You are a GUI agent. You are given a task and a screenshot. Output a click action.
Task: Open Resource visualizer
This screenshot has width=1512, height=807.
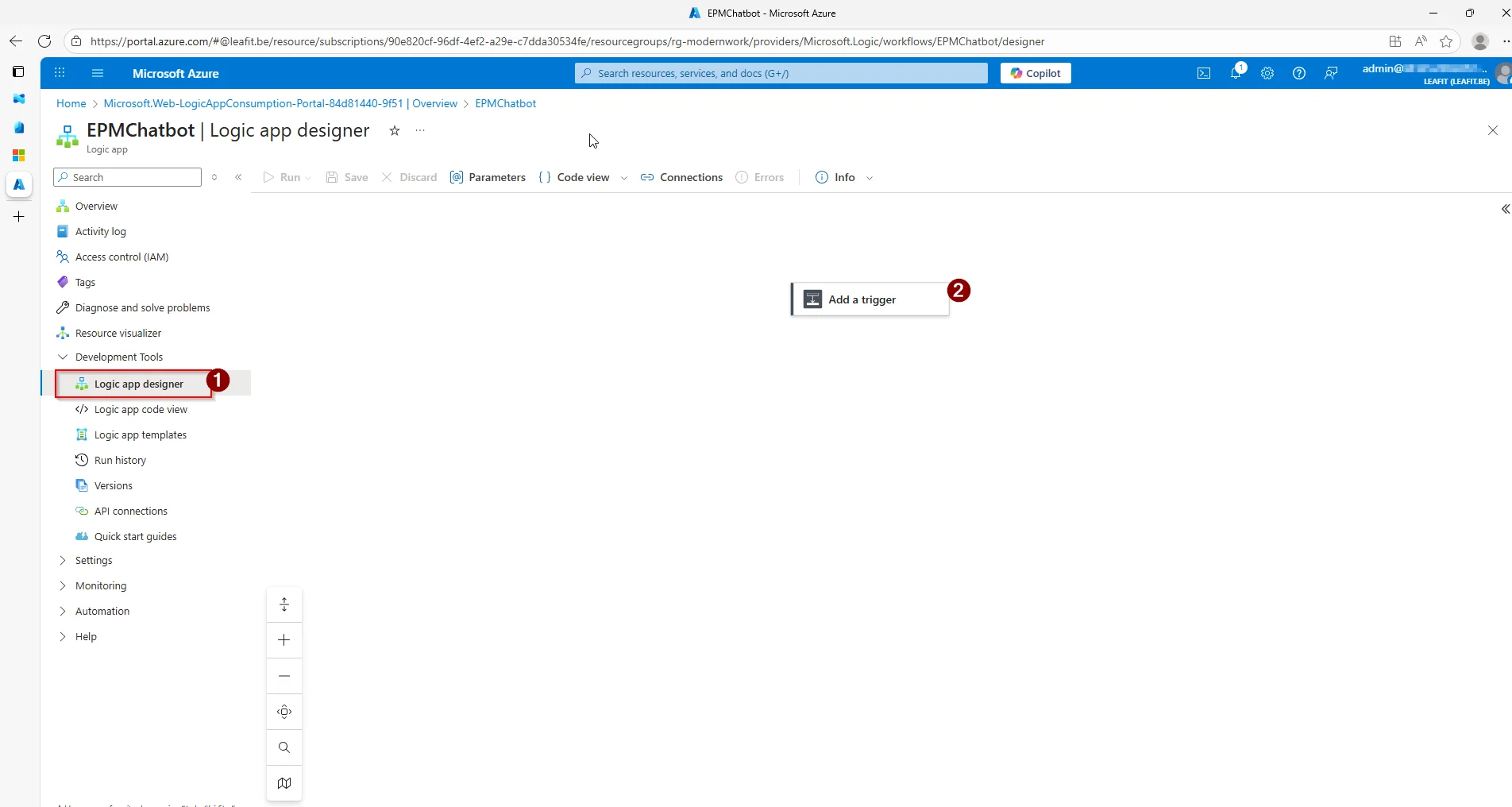coord(118,333)
